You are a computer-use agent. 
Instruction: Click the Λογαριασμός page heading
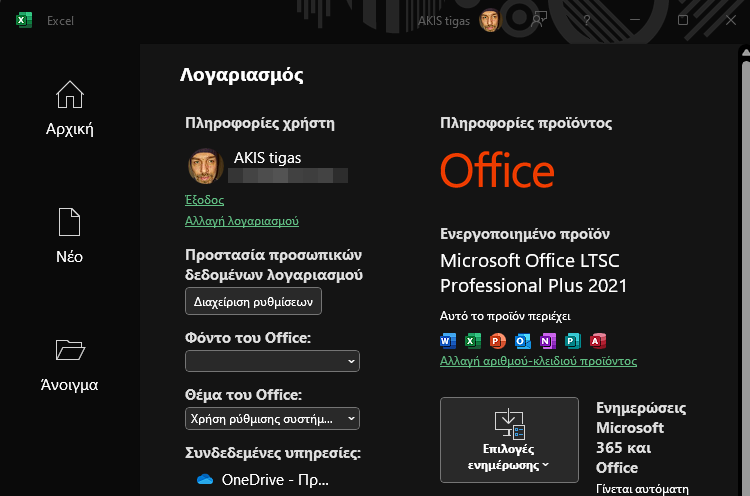[x=242, y=75]
